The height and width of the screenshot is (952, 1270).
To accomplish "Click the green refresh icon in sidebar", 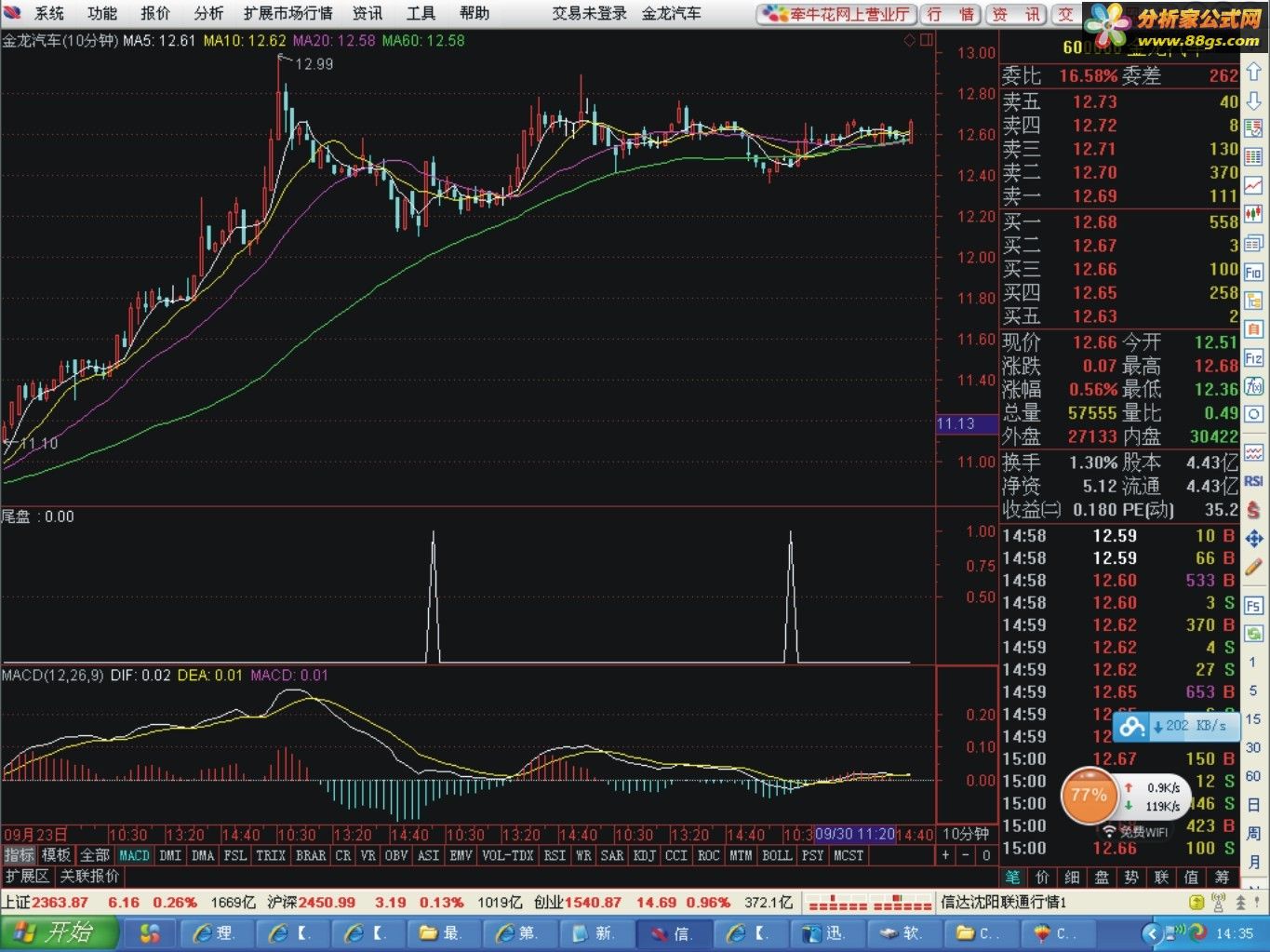I will [x=1253, y=634].
